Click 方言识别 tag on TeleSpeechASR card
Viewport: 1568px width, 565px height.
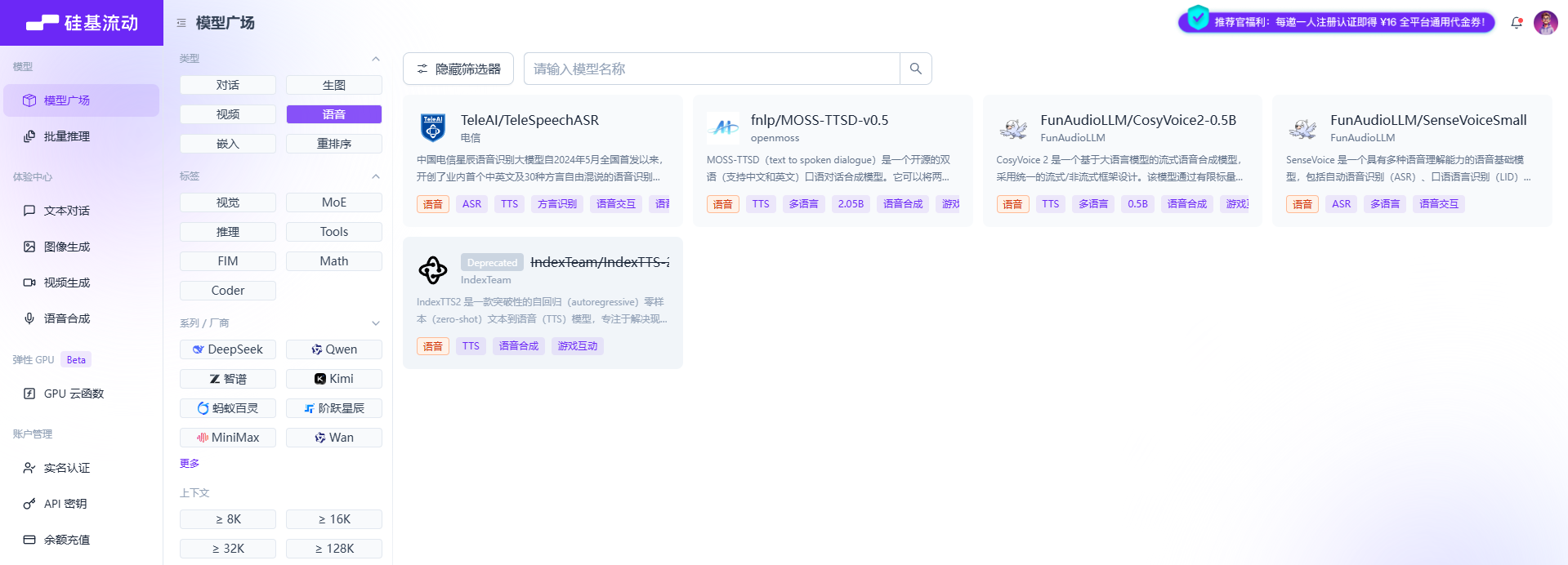pos(557,204)
